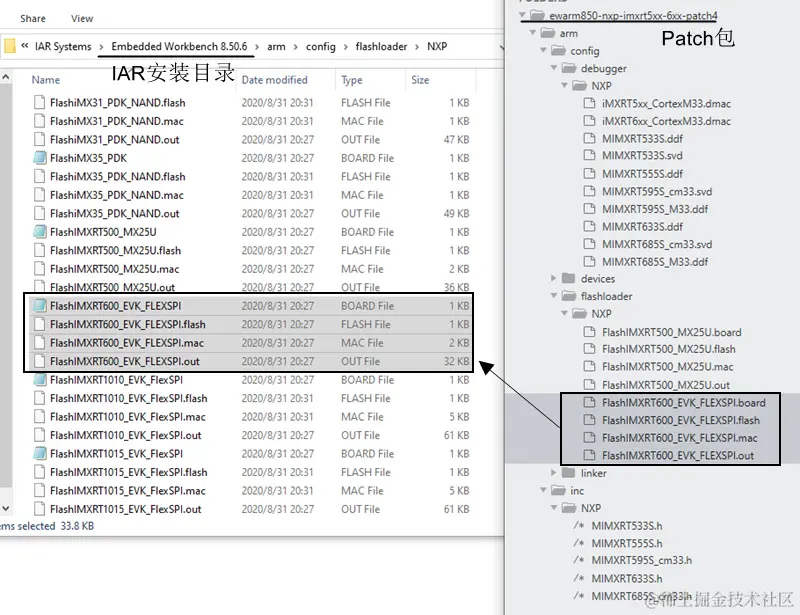Click iMXRT5xx_CortexM33.dmac file icon
Screen dimensions: 800x615
589,103
